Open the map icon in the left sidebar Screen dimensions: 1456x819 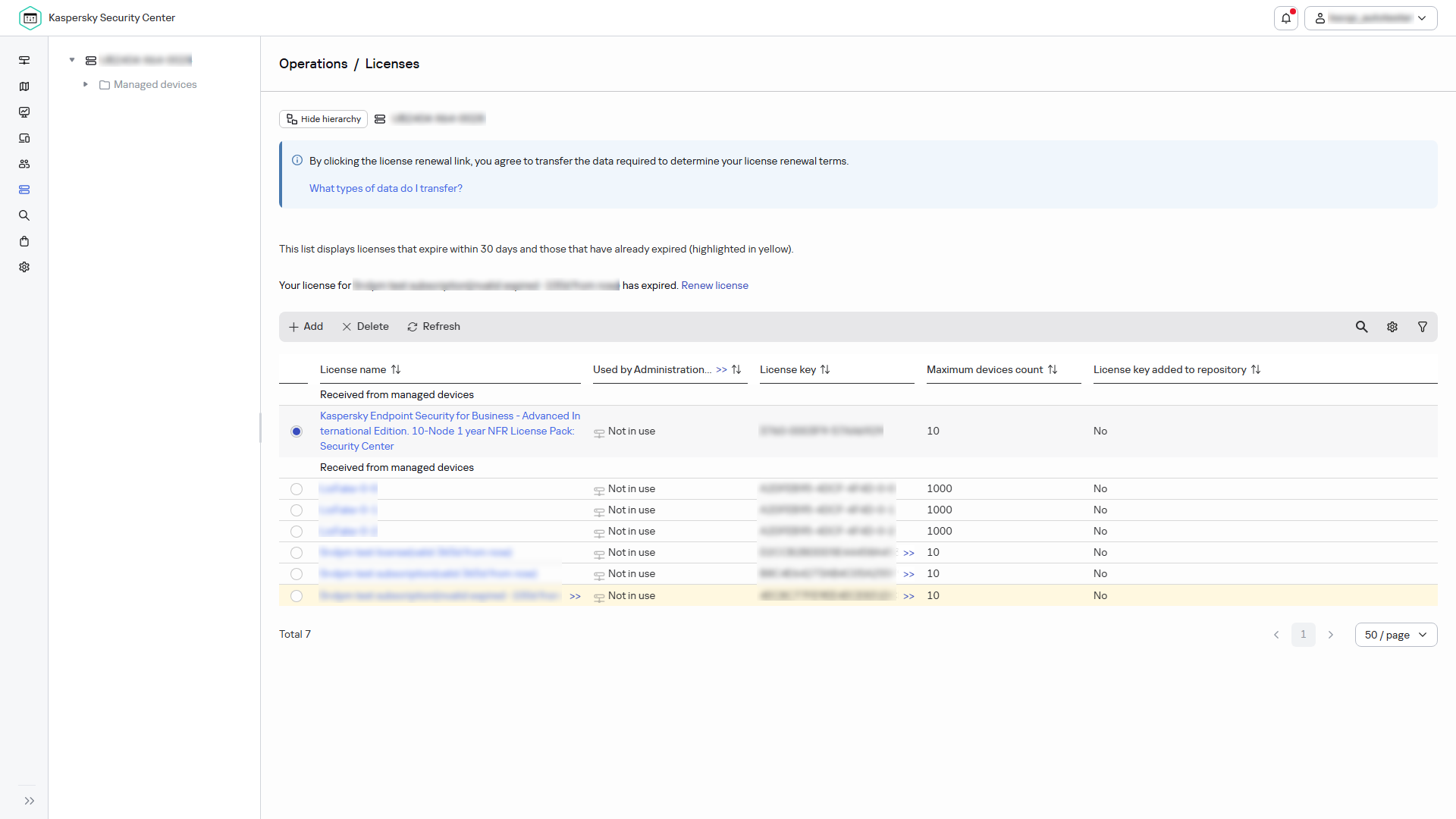point(24,86)
